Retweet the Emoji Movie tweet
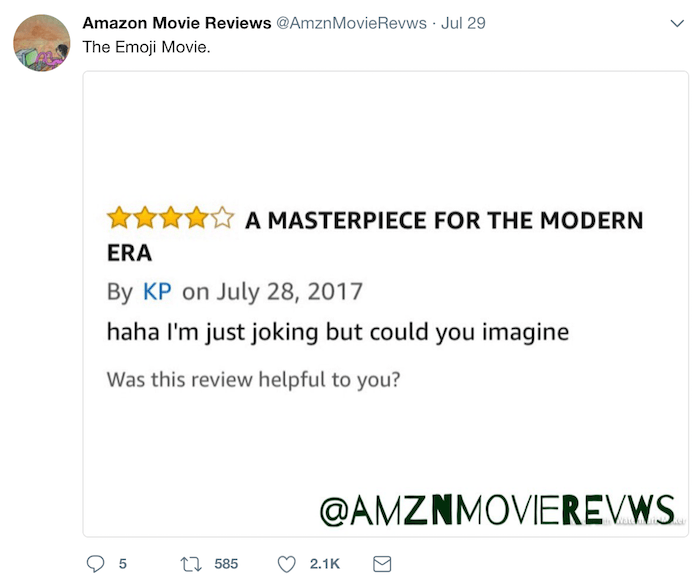The image size is (700, 583). point(191,564)
